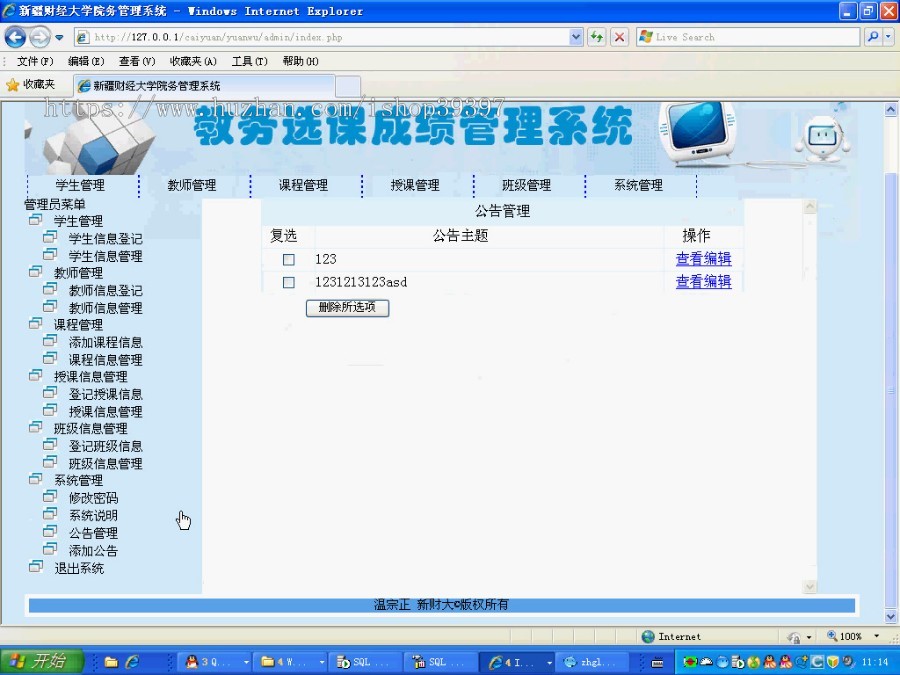Viewport: 900px width, 675px height.
Task: Collapse the 系统管理 tree node icon
Action: (x=36, y=479)
